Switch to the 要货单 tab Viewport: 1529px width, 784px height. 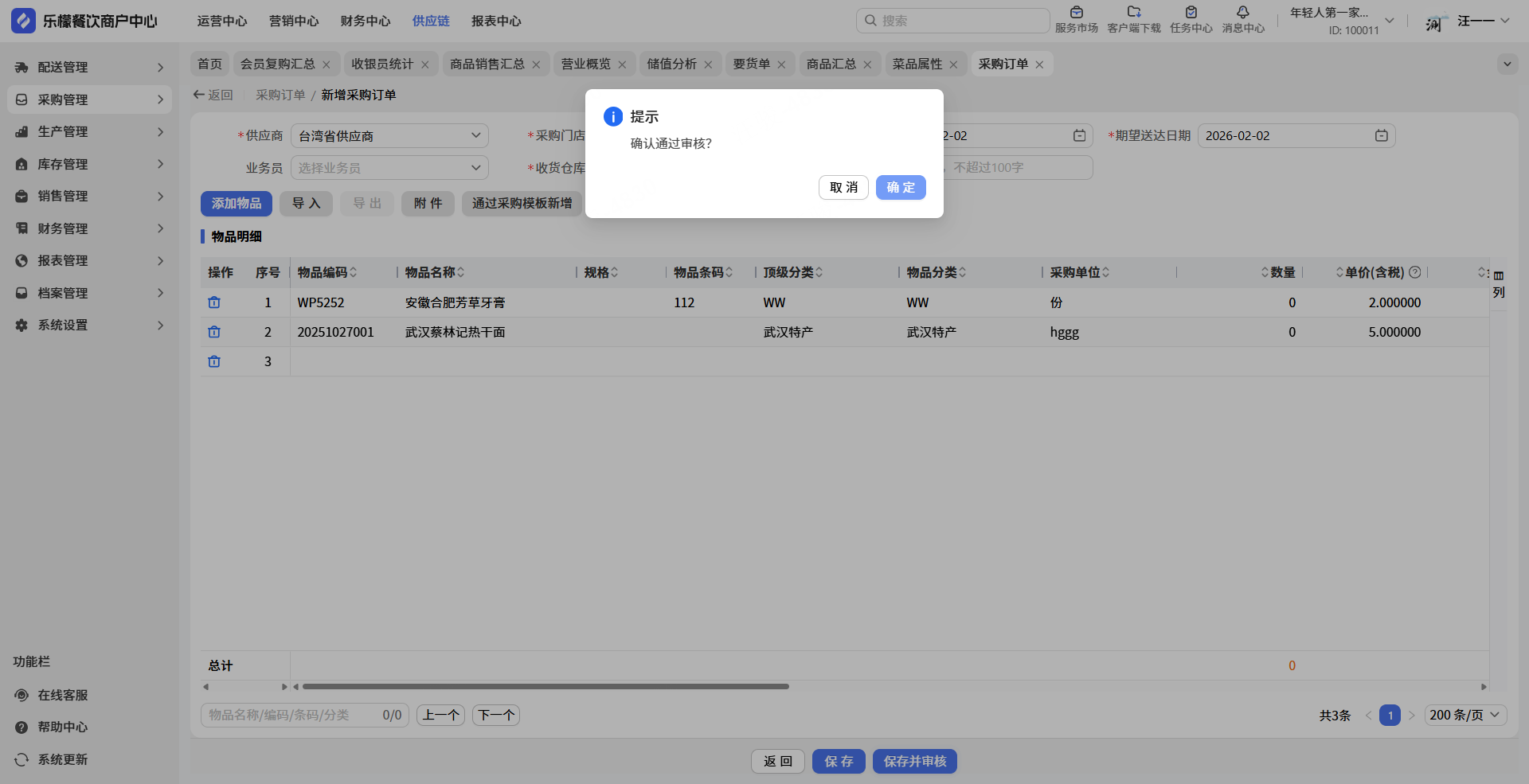point(751,64)
